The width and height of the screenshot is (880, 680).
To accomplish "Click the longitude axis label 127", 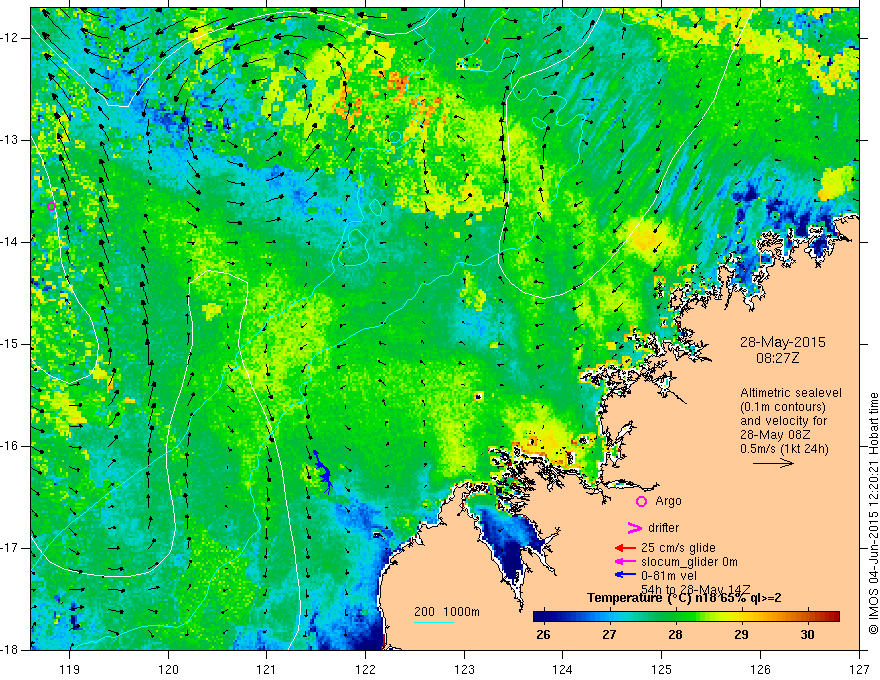I will click(x=859, y=669).
